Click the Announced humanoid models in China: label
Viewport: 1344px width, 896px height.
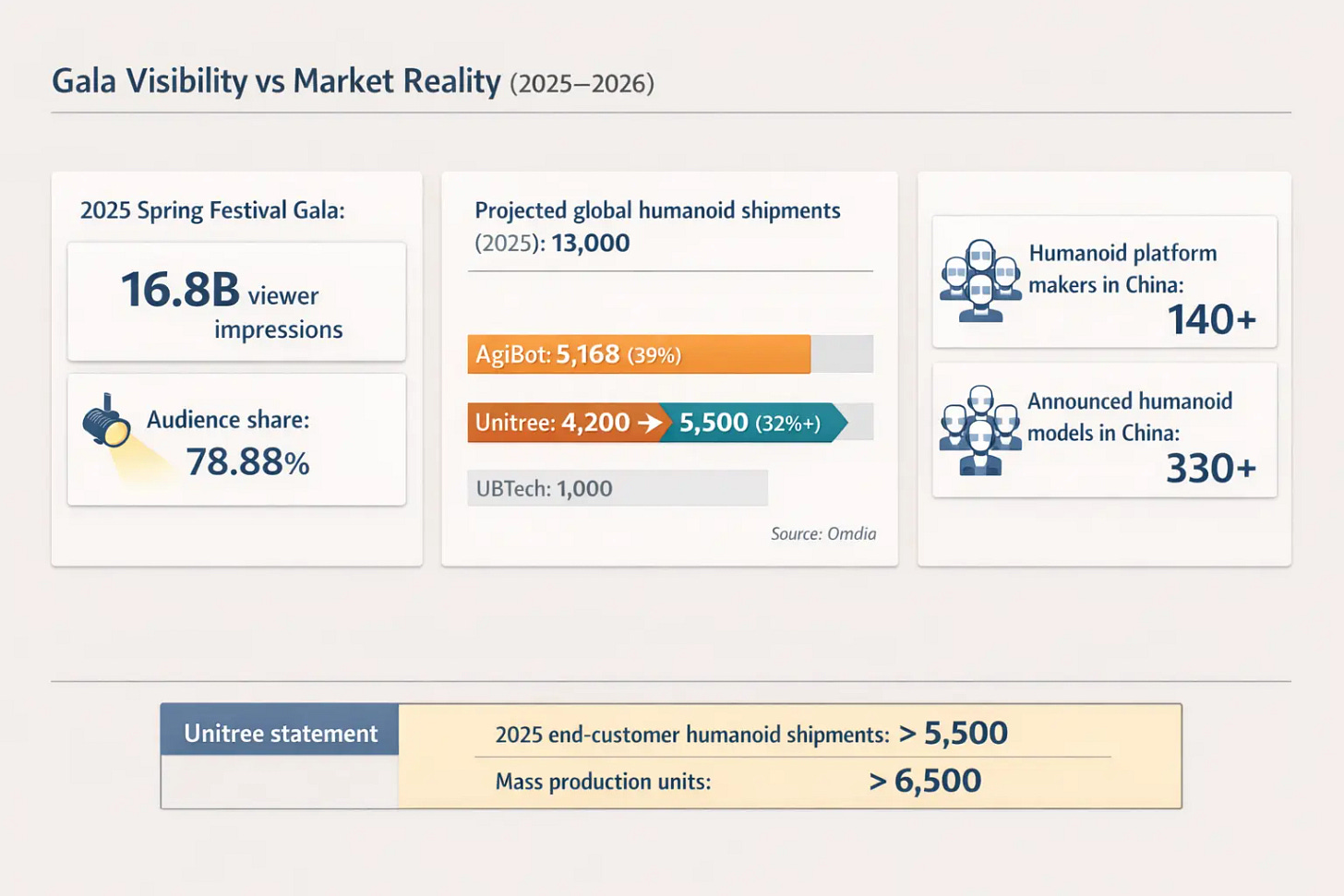click(1130, 417)
